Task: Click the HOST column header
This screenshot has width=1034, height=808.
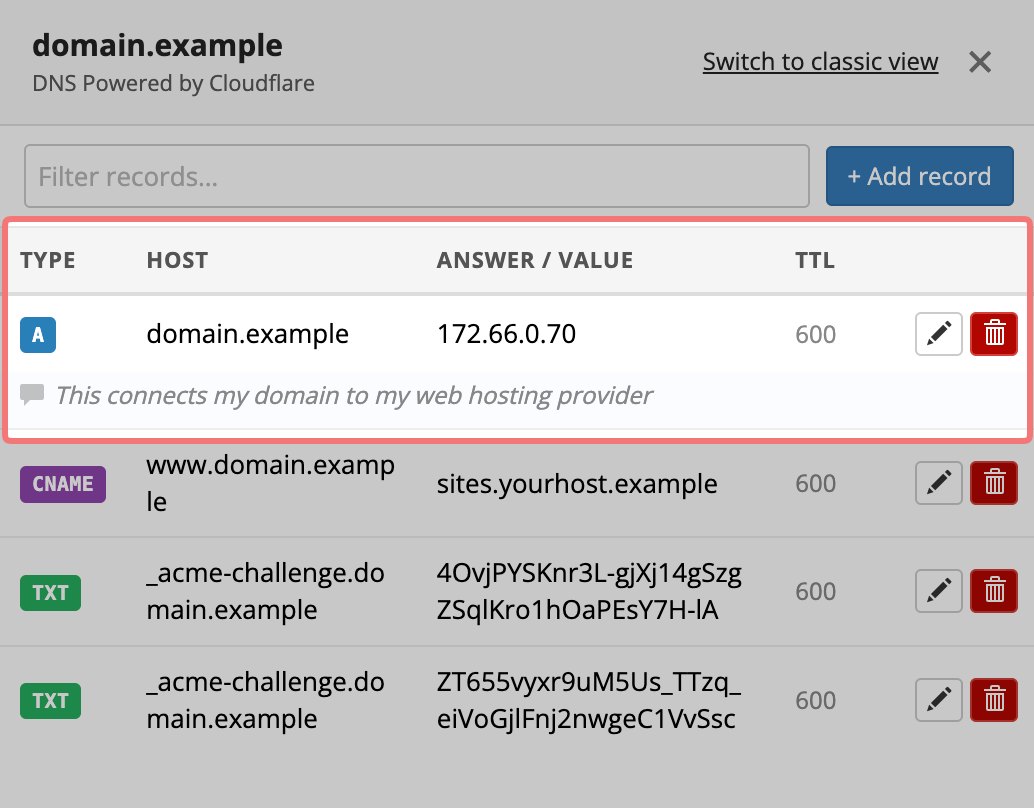Action: [177, 261]
